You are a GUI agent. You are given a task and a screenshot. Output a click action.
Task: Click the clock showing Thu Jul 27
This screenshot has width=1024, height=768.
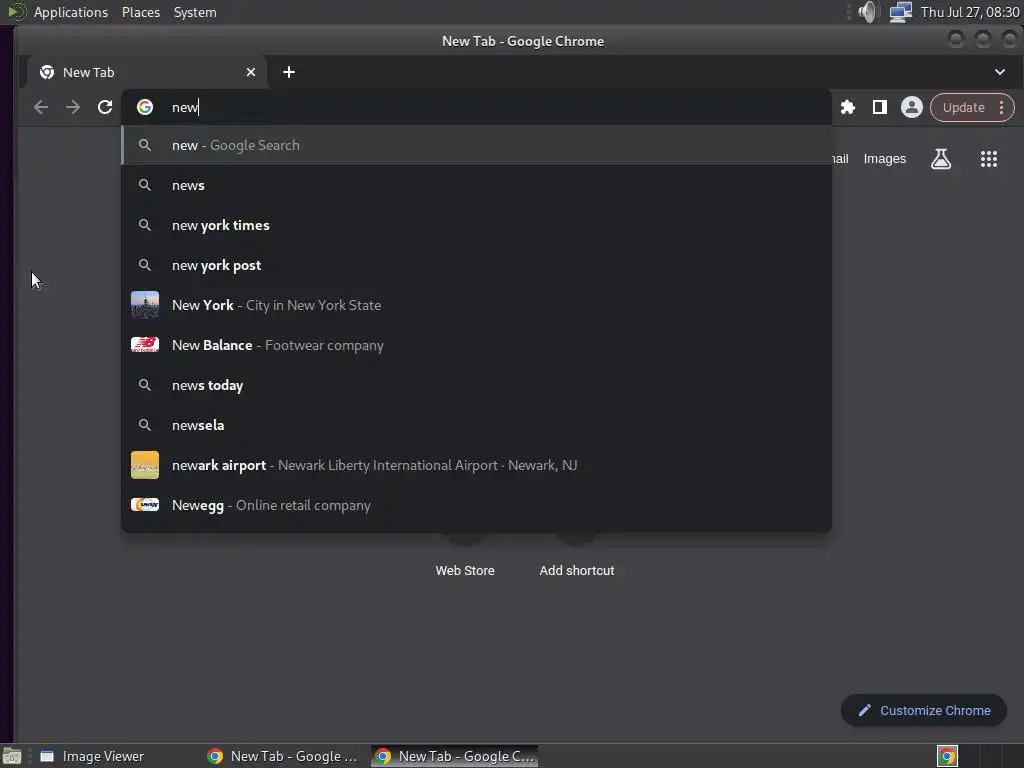click(x=970, y=12)
